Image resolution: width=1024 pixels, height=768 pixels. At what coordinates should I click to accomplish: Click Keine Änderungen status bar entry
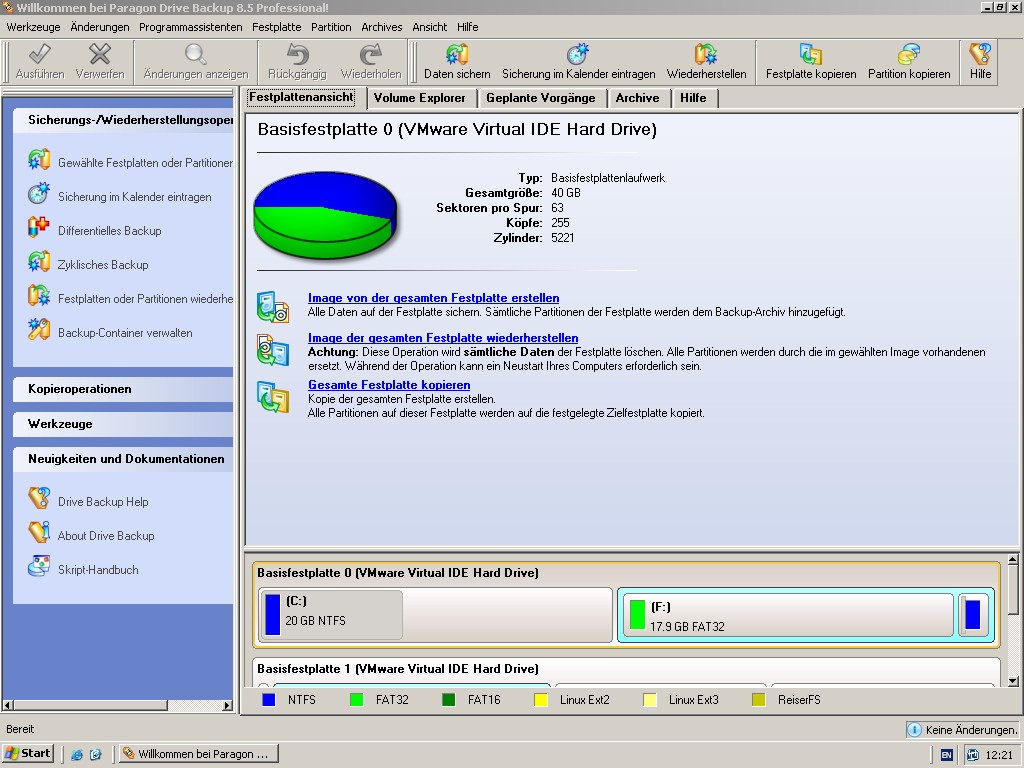pos(963,729)
